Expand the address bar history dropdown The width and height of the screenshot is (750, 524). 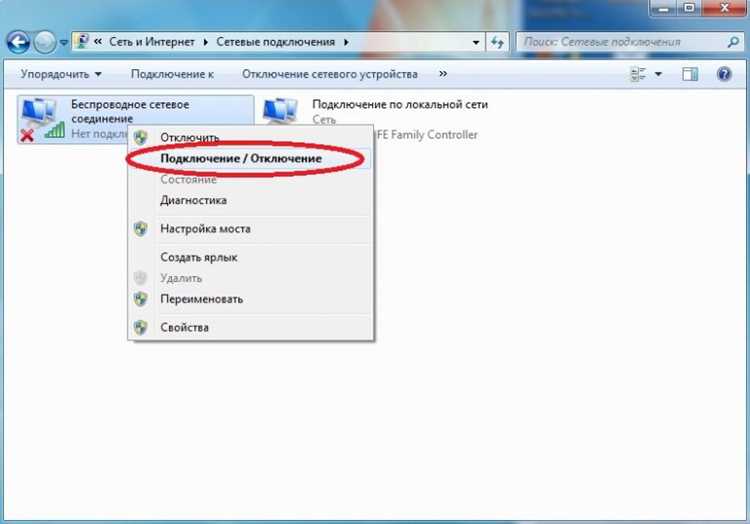[x=475, y=43]
